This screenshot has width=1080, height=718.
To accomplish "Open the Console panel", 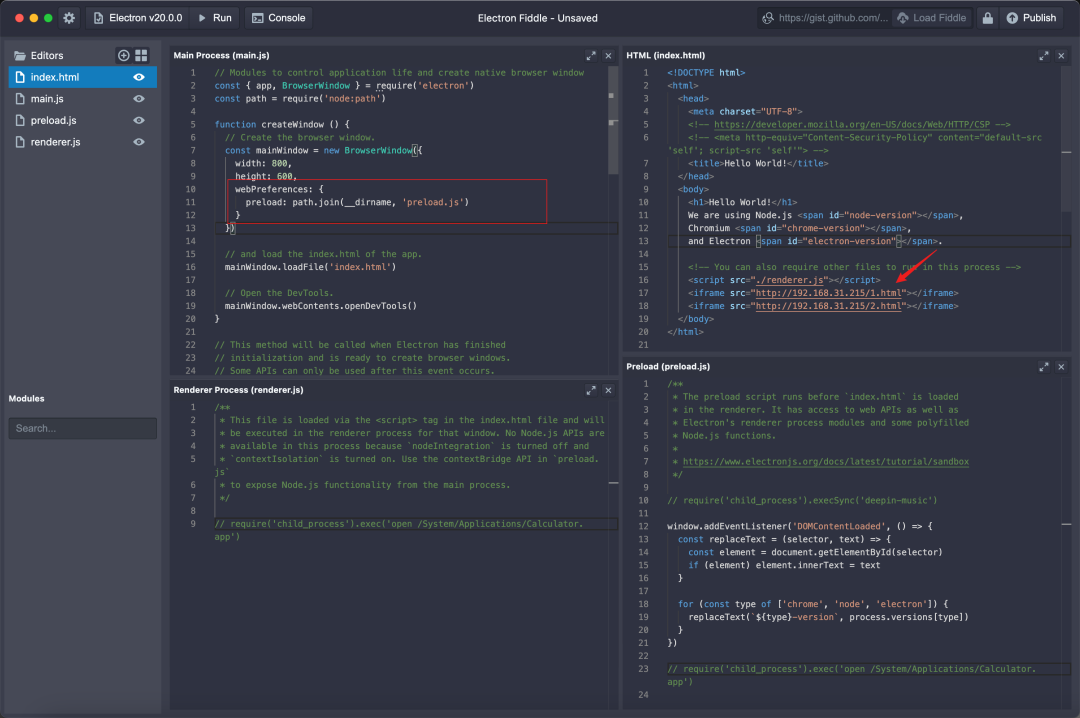I will (x=278, y=18).
